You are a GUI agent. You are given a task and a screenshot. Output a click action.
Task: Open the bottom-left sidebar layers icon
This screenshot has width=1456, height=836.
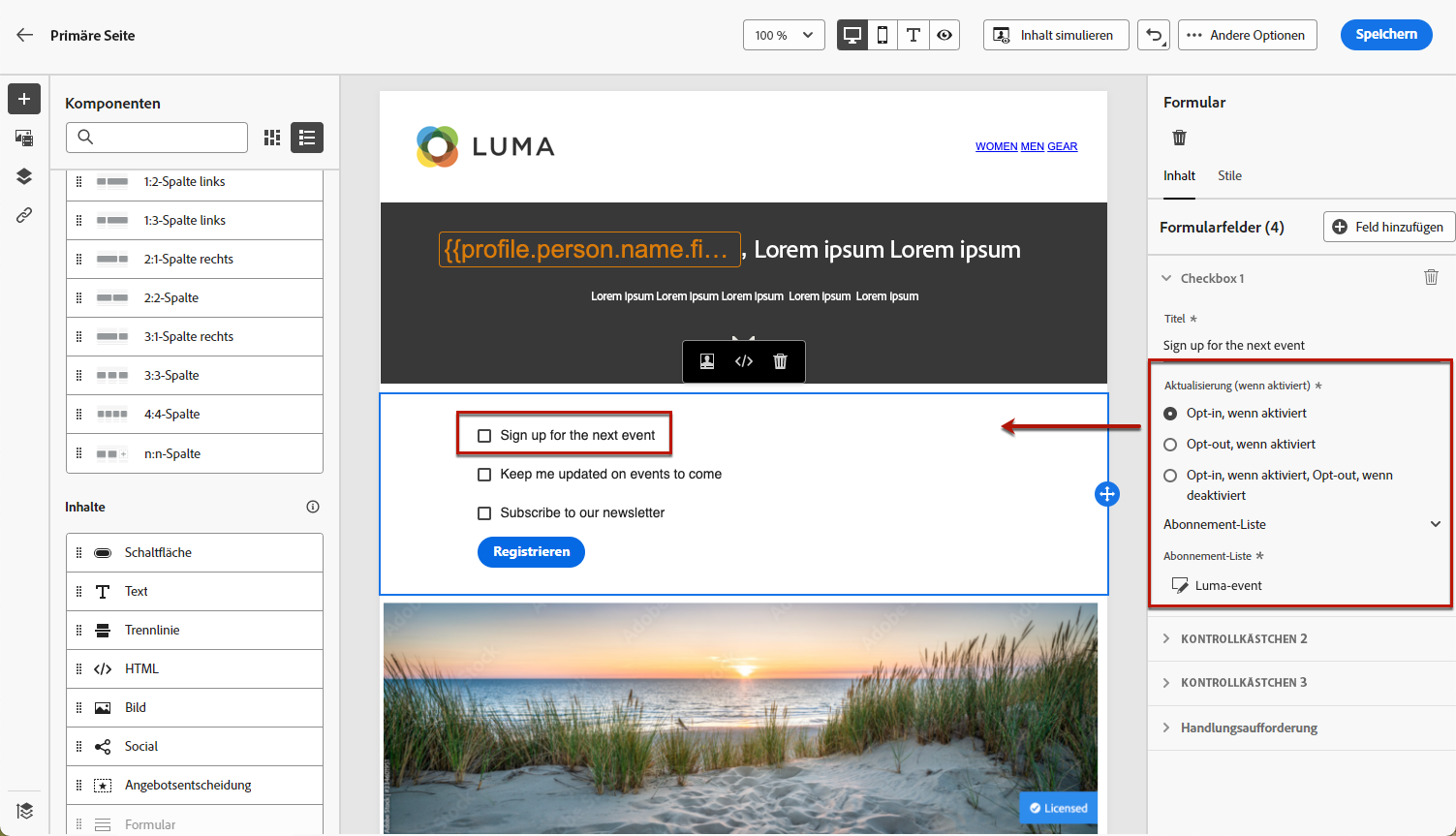(x=24, y=811)
